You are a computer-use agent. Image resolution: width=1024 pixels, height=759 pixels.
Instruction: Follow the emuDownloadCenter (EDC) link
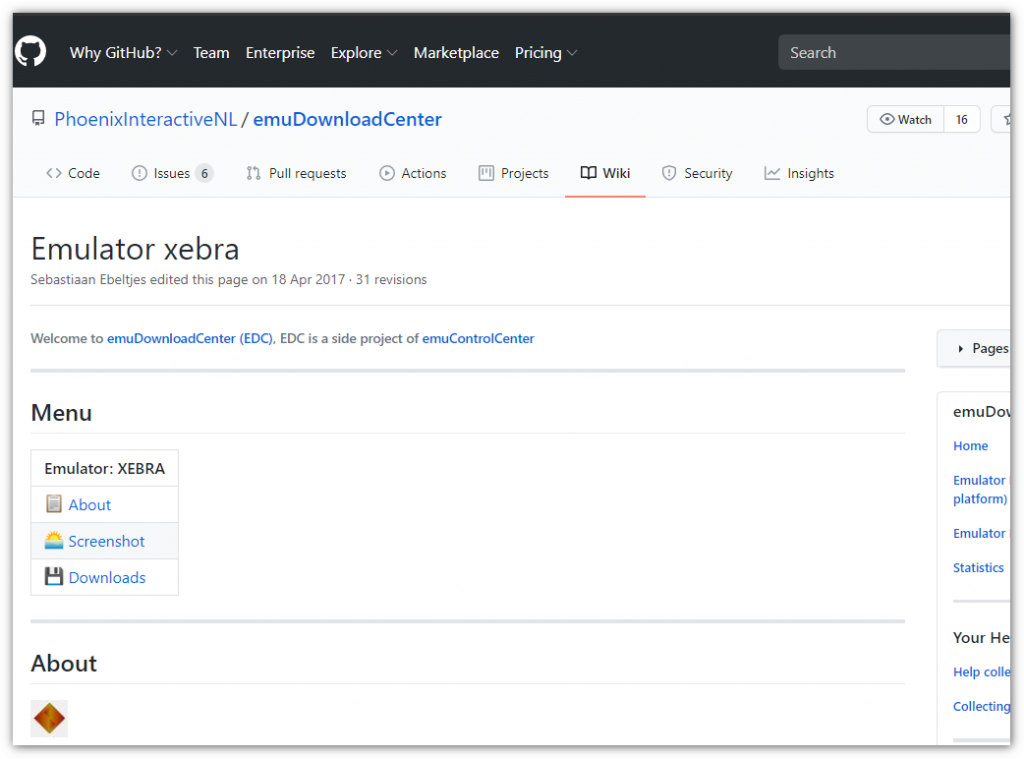coord(190,338)
